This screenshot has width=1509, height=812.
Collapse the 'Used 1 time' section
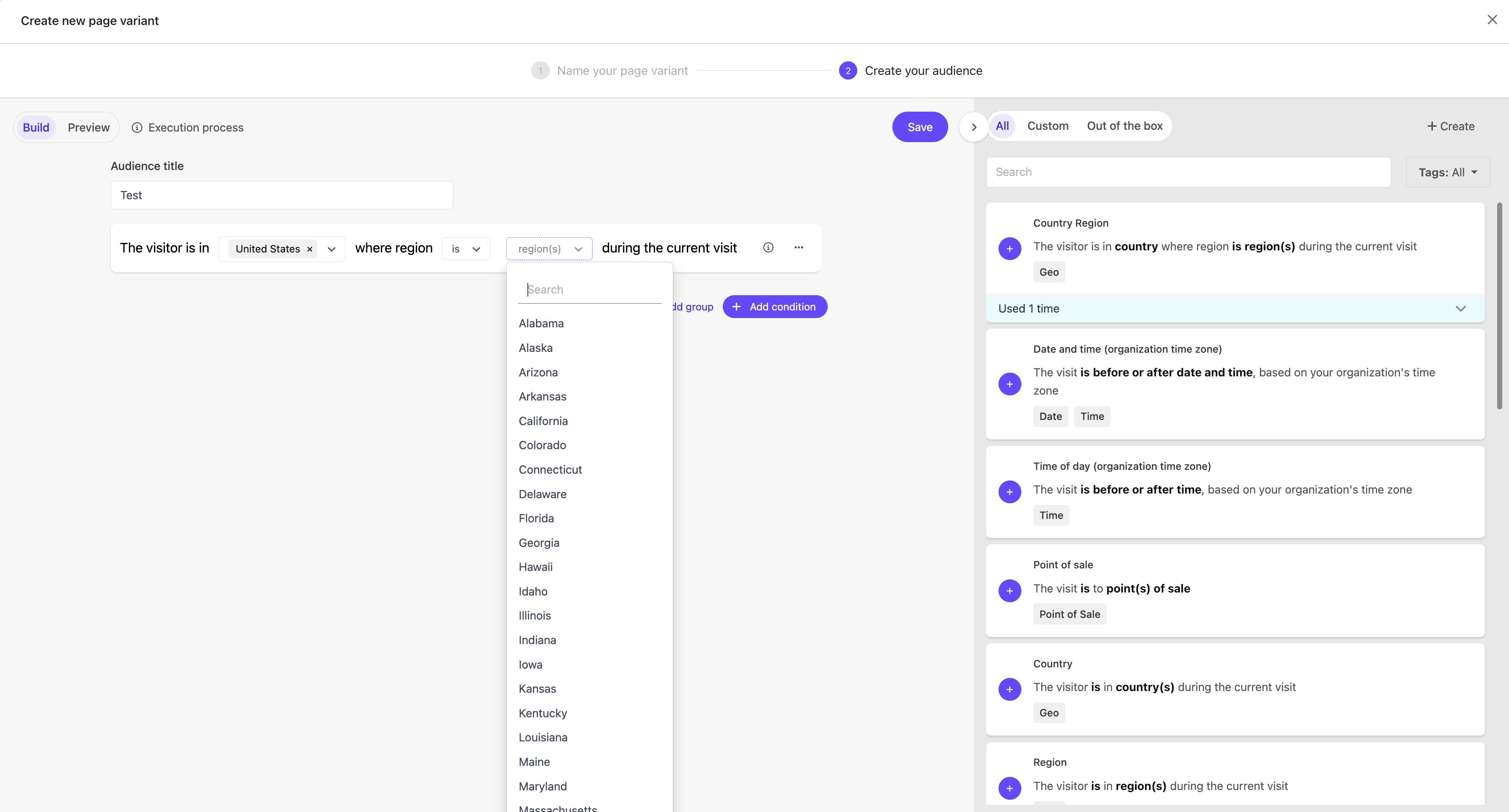pos(1460,309)
